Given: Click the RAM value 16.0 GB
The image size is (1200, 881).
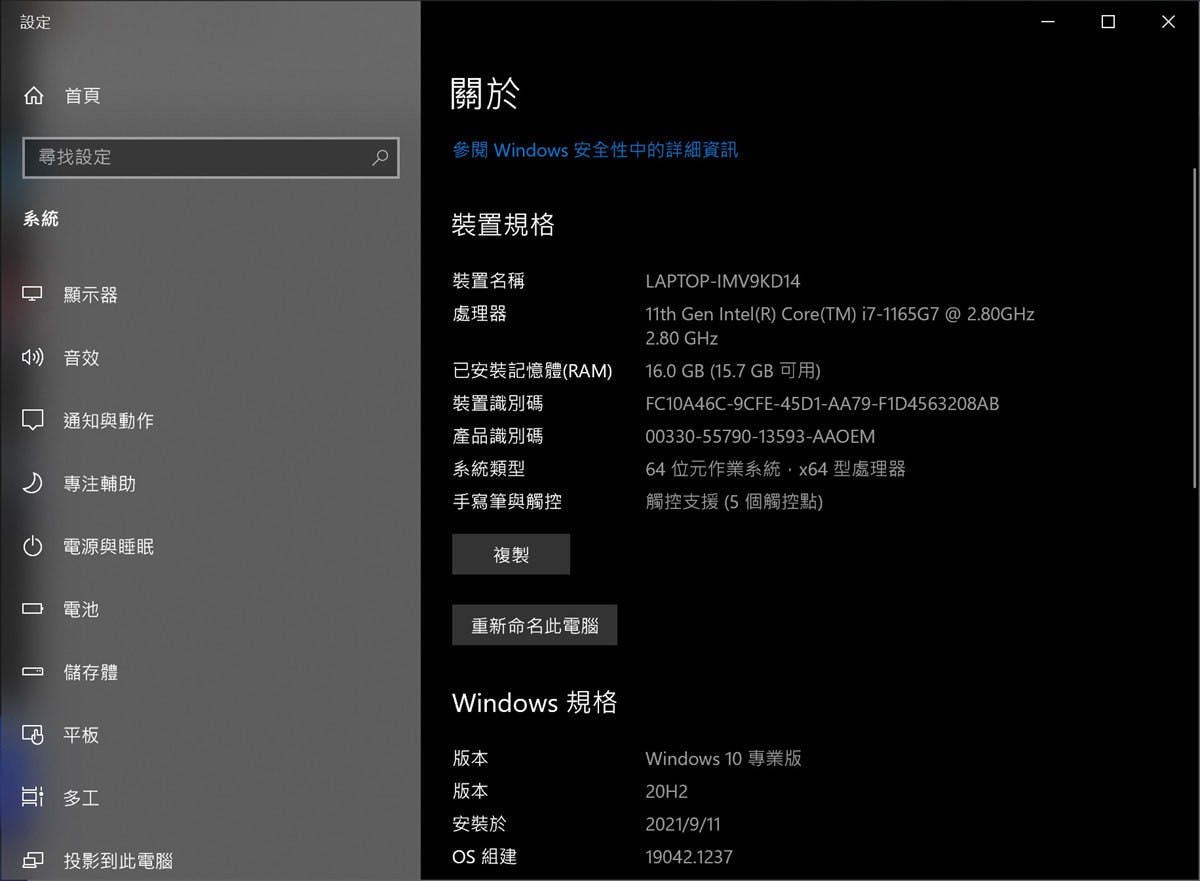Looking at the screenshot, I should pyautogui.click(x=733, y=371).
